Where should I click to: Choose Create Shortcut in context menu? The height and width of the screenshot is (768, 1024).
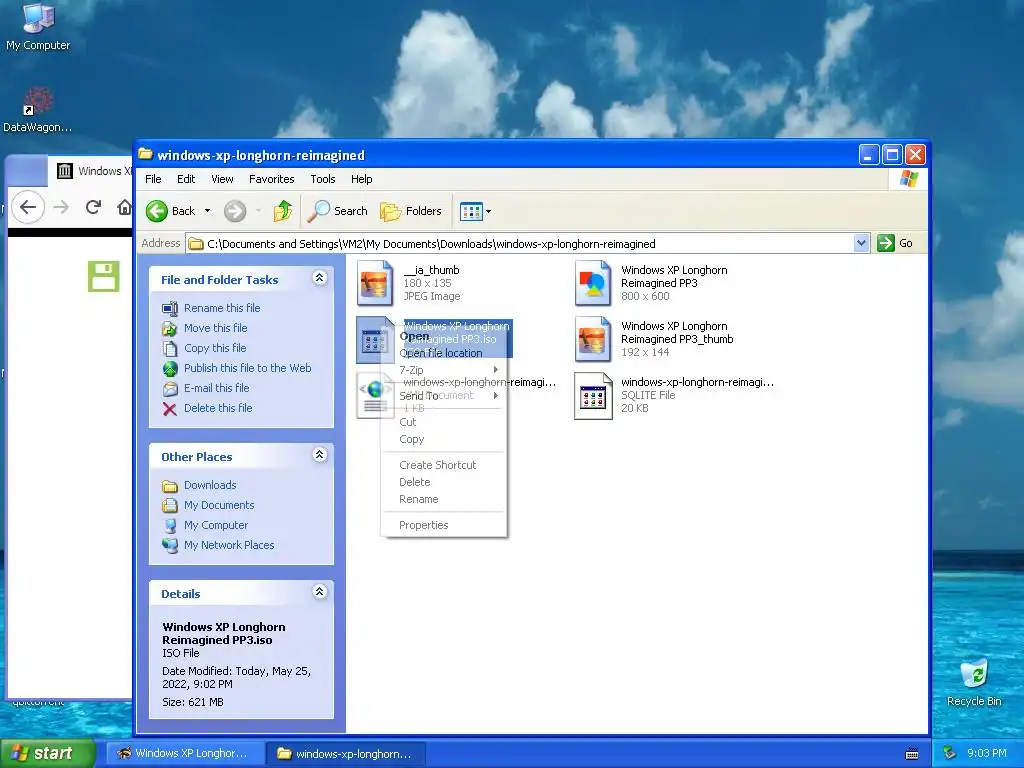(x=444, y=465)
